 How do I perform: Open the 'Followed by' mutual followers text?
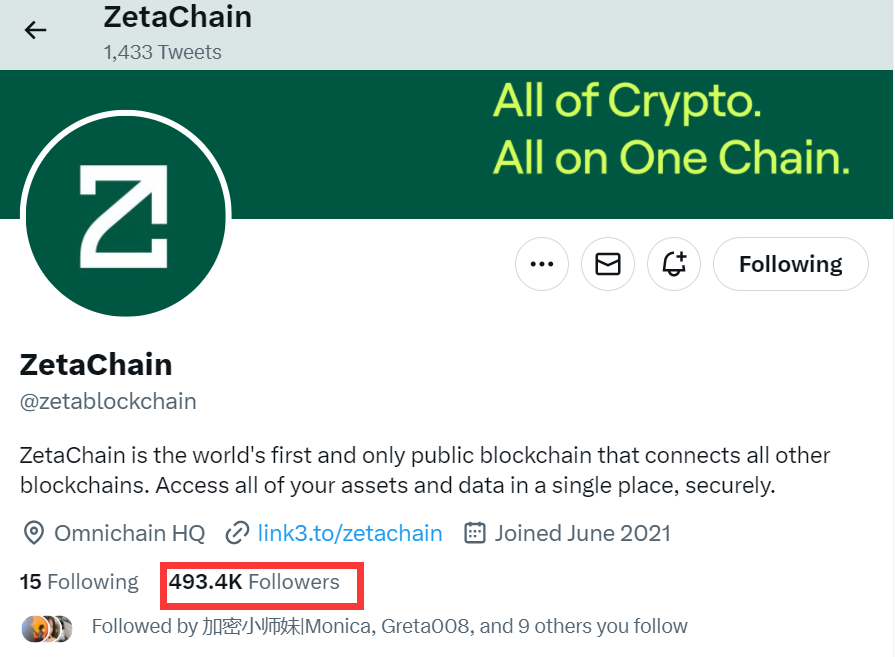[389, 627]
